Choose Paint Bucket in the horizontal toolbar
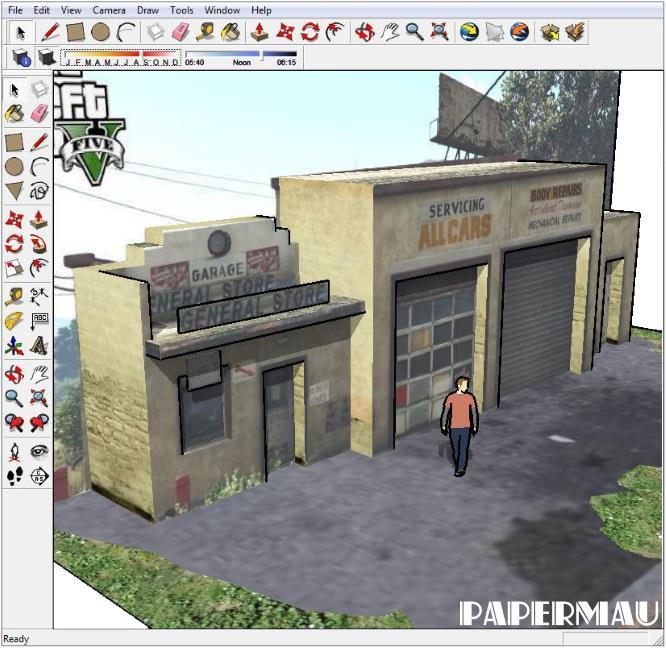The width and height of the screenshot is (666, 648). [231, 32]
